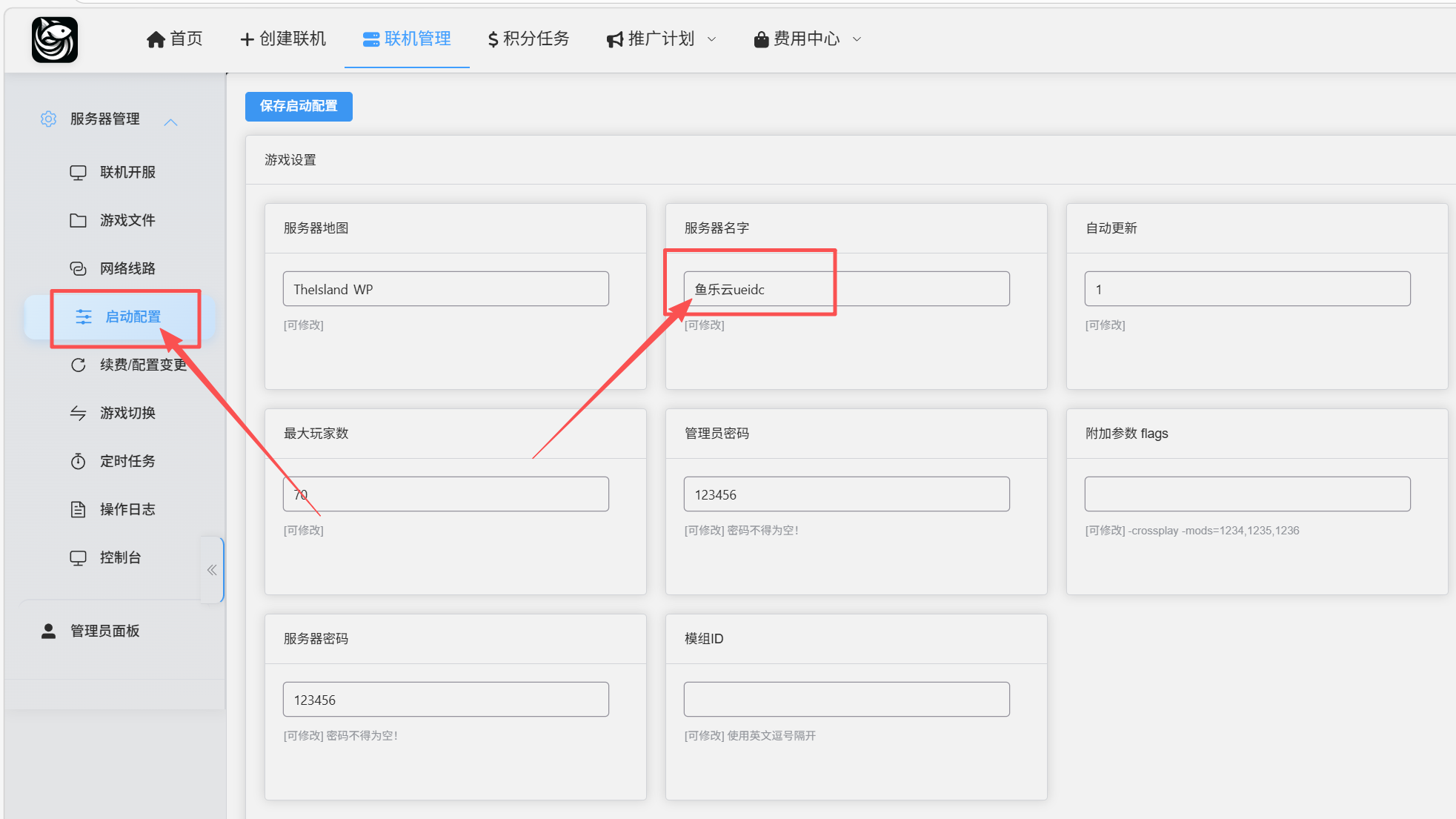
Task: Open the 创建联机 menu item
Action: (283, 39)
